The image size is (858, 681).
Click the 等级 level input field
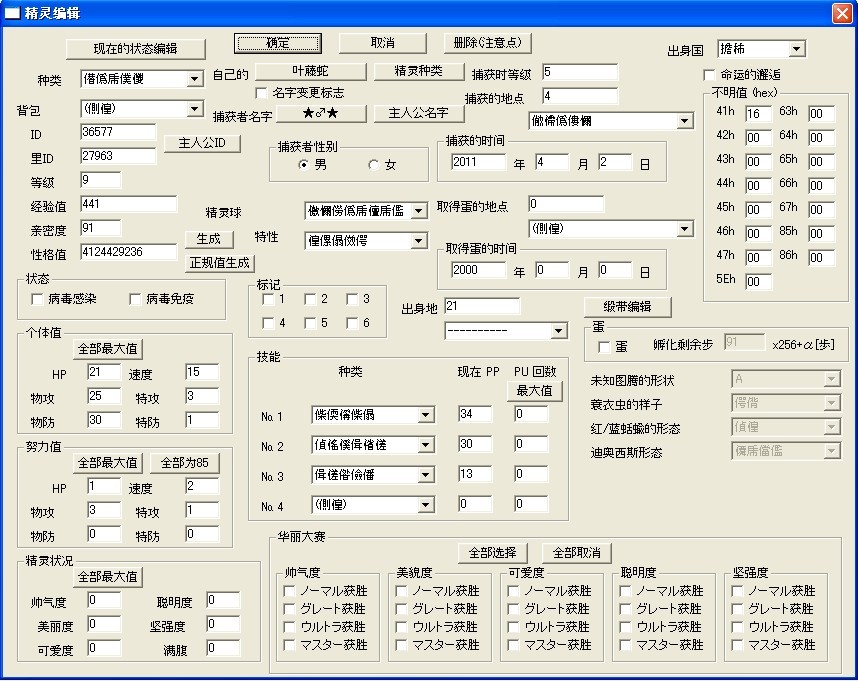101,180
